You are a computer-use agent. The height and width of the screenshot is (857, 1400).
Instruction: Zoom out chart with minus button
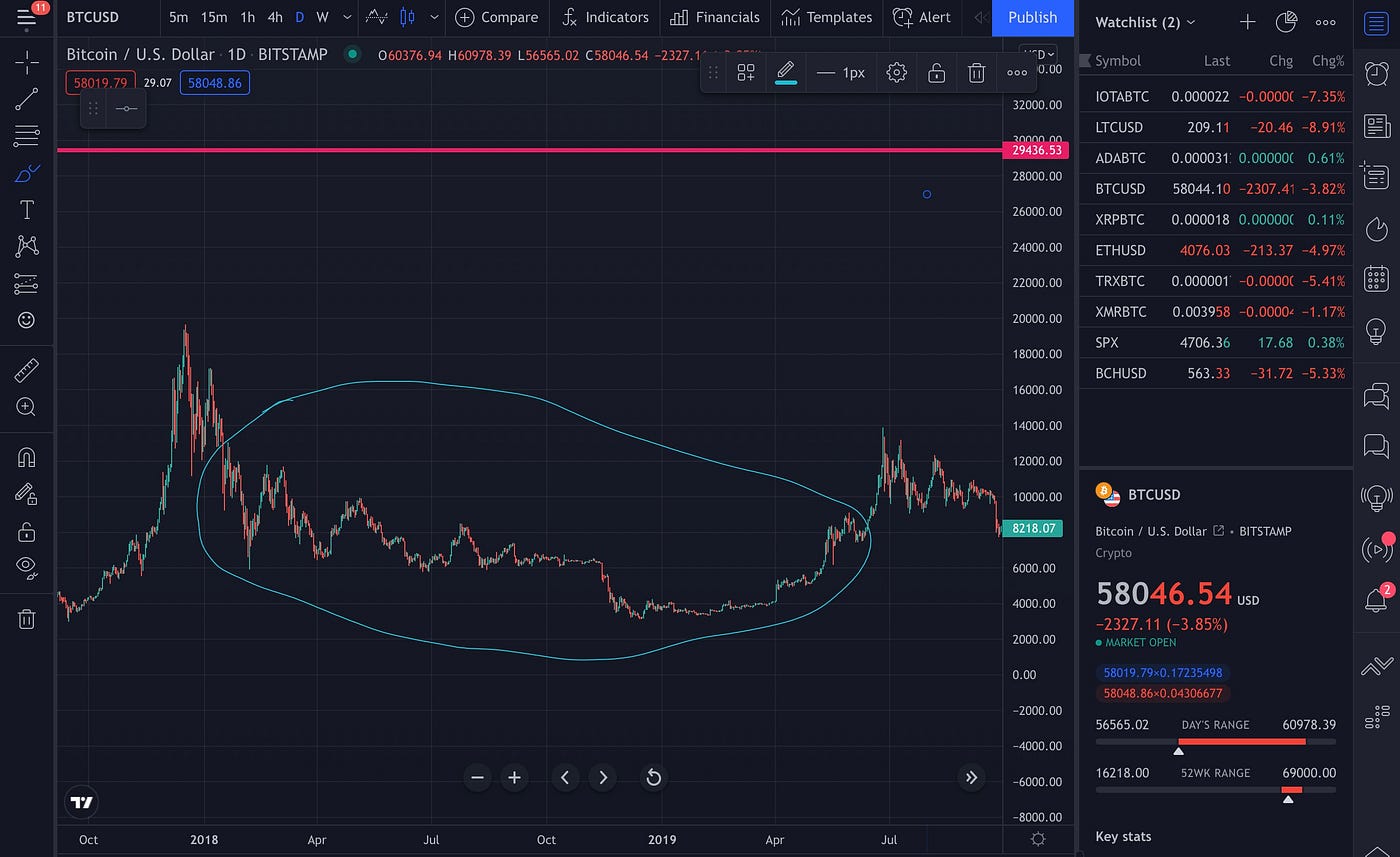pyautogui.click(x=478, y=777)
